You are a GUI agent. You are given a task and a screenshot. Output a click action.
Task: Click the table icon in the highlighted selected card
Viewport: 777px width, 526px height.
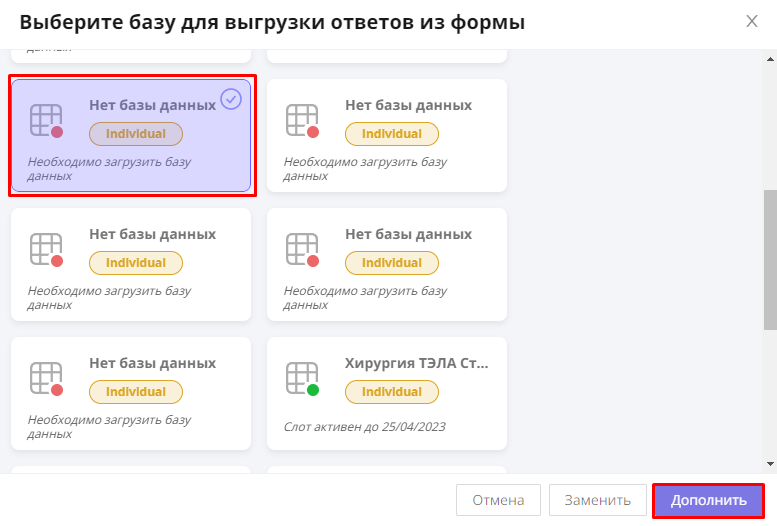(45, 119)
